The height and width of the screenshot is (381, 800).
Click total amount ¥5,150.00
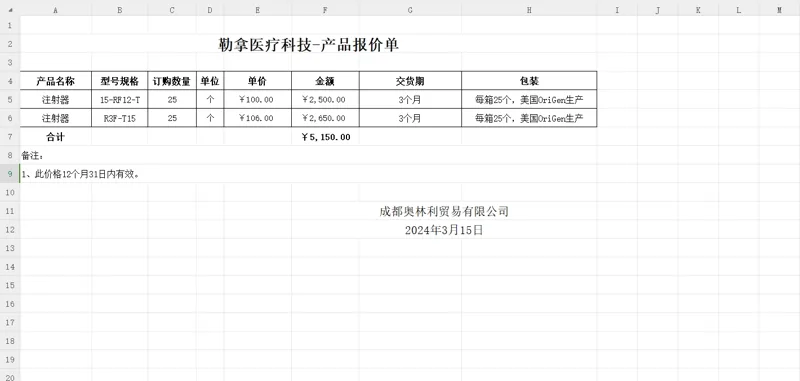point(326,137)
